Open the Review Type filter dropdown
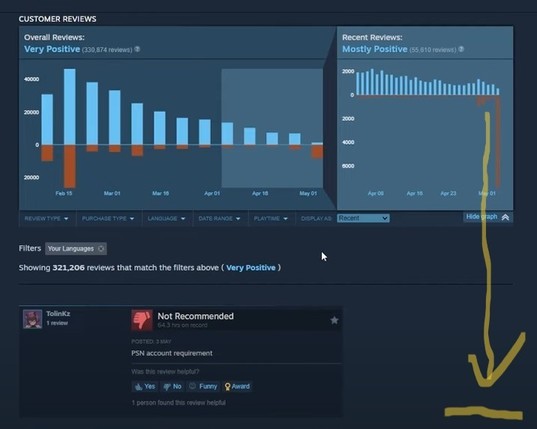This screenshot has width=537, height=429. click(x=47, y=218)
